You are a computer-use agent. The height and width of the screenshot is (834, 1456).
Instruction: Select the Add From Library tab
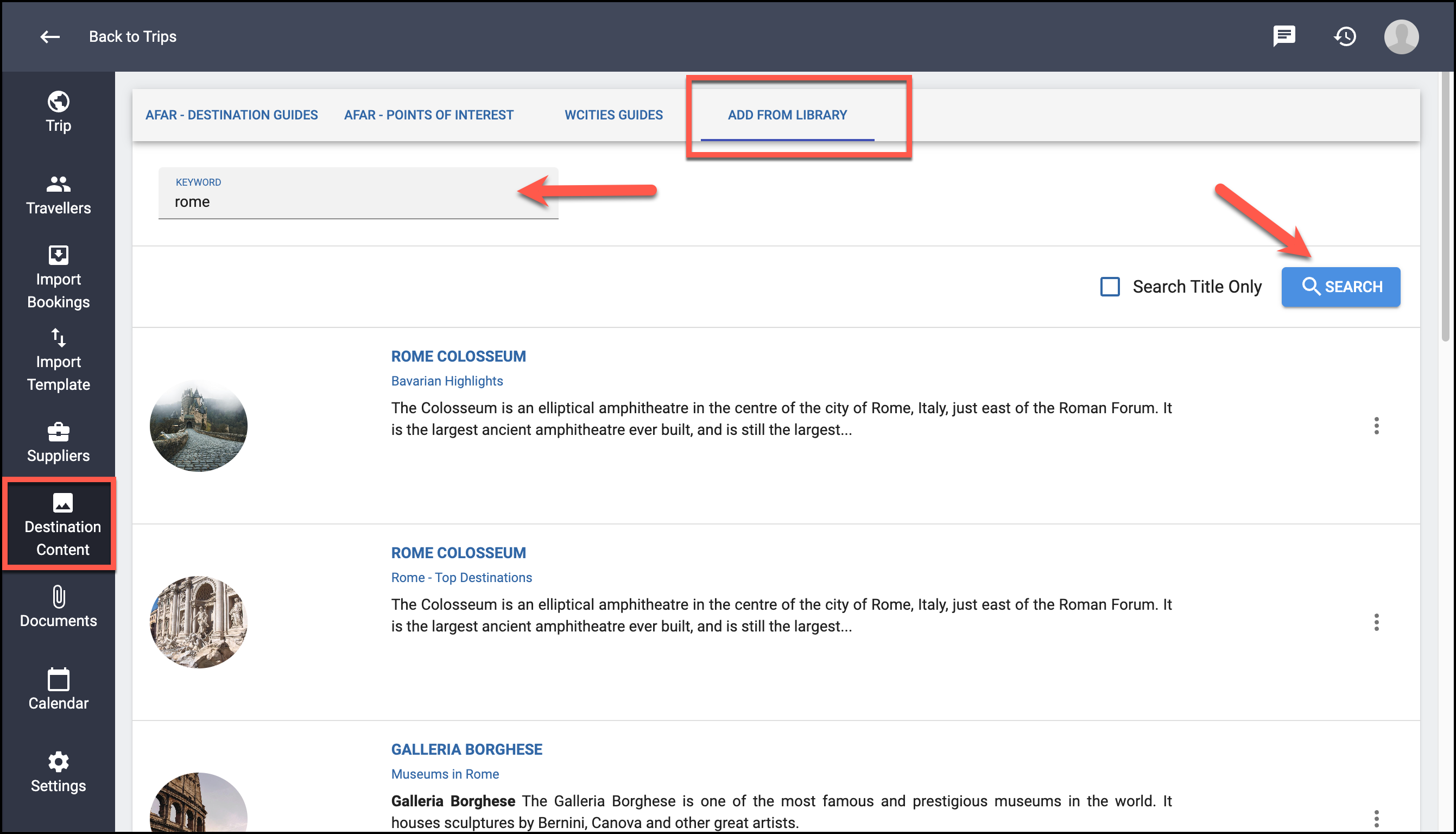(x=787, y=115)
